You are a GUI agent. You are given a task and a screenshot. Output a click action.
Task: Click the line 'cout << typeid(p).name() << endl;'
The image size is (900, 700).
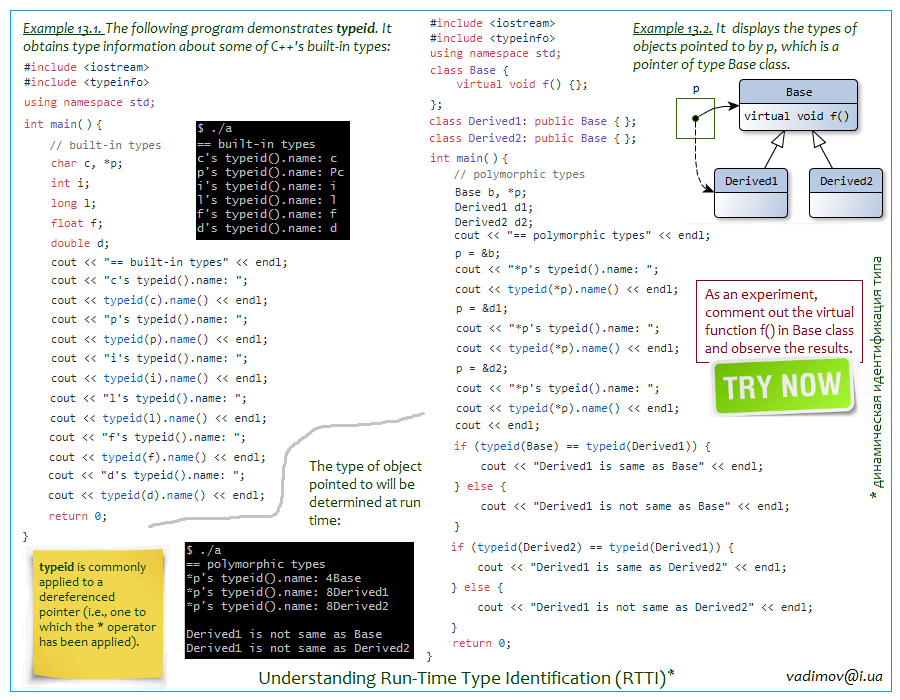coord(159,339)
